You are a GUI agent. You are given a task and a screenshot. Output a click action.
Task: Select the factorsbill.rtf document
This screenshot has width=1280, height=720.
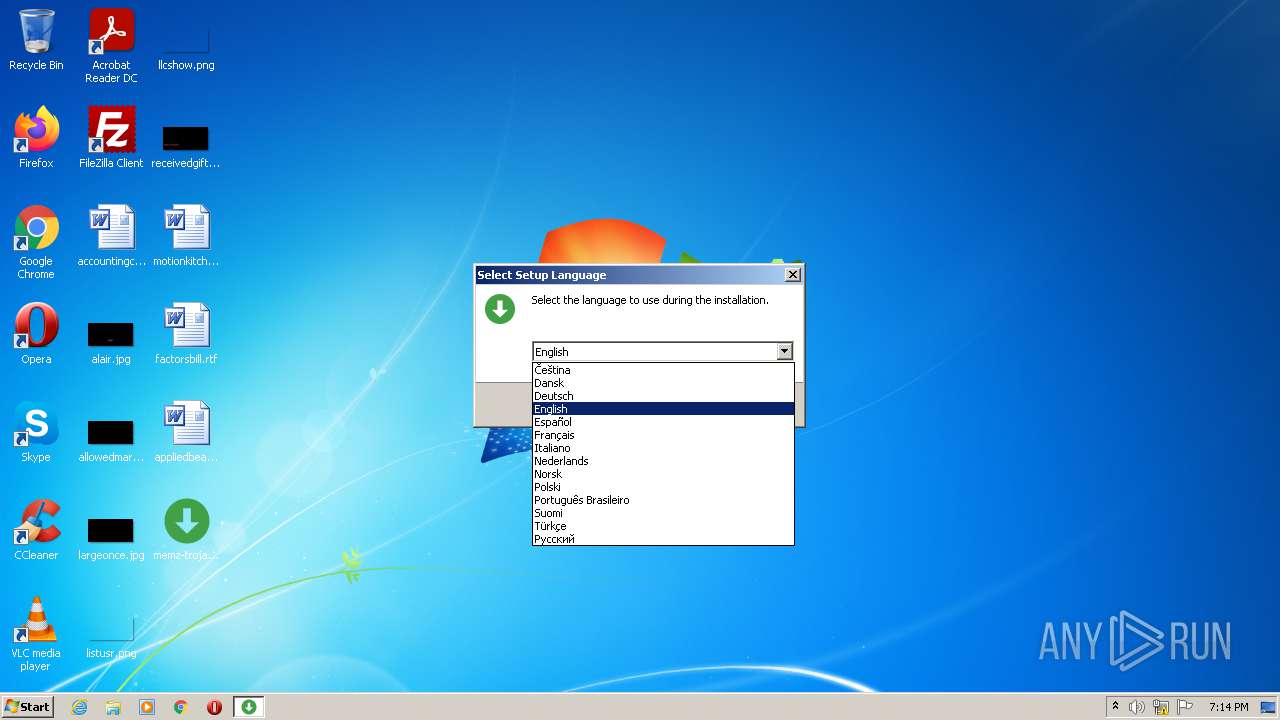186,334
